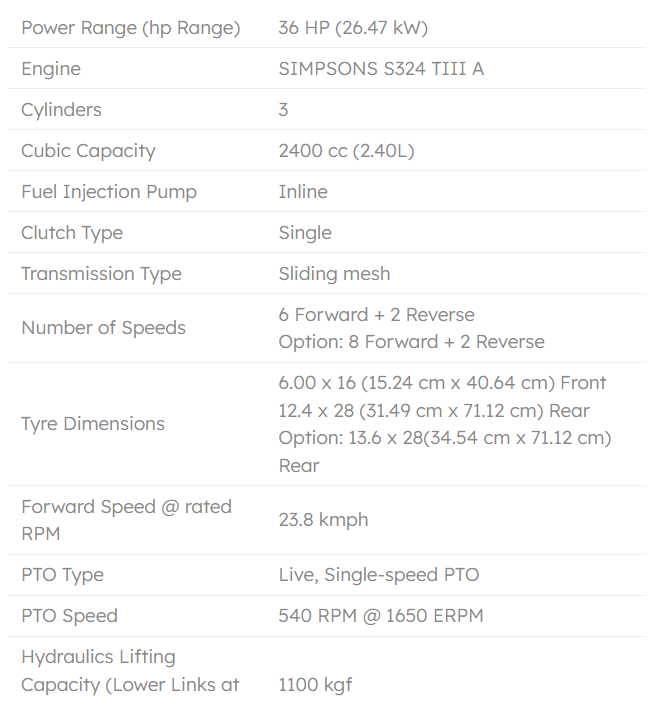Image resolution: width=672 pixels, height=708 pixels.
Task: Select the "Inline" pump value
Action: (303, 192)
